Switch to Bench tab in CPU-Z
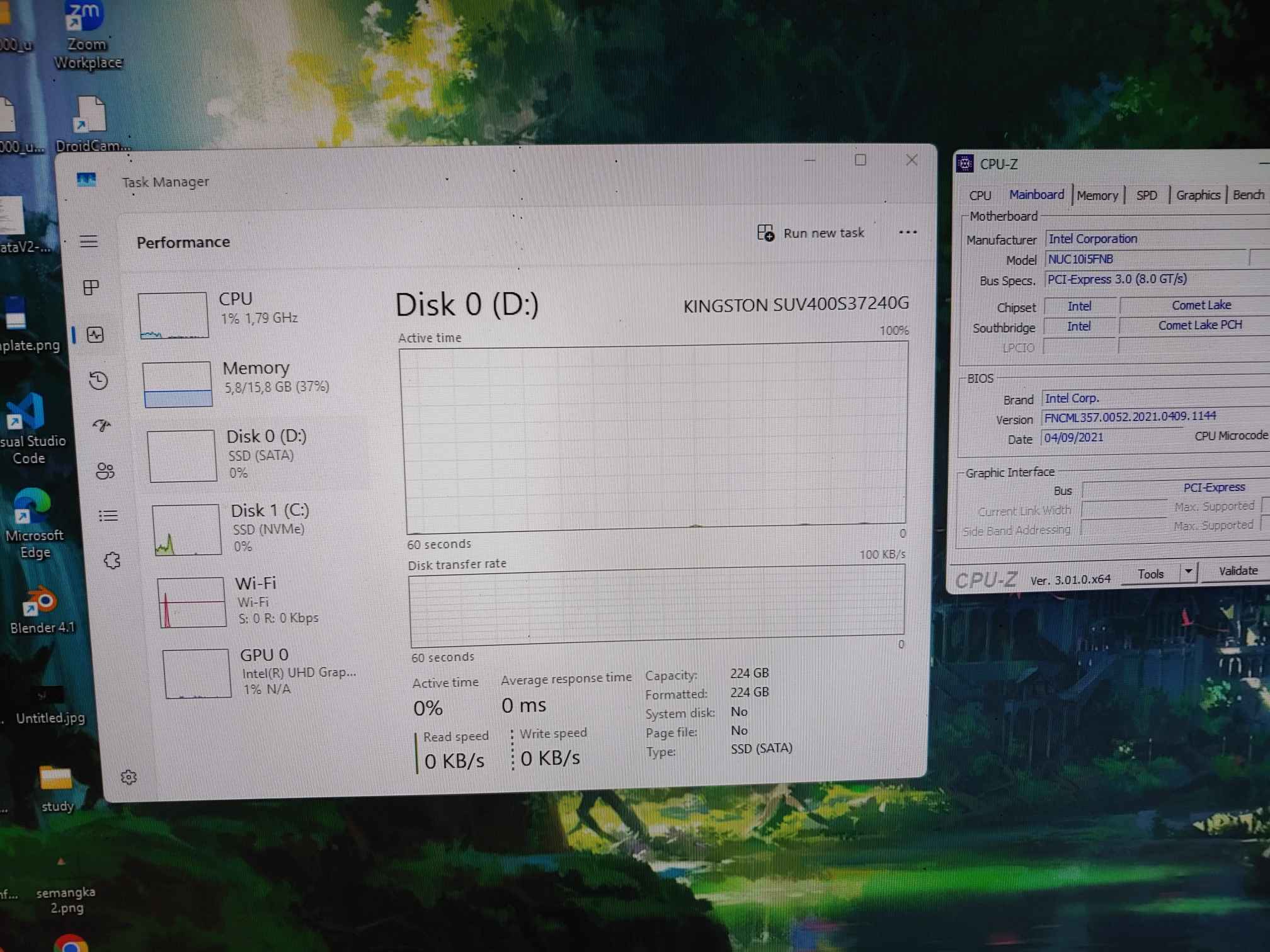 (x=1248, y=195)
